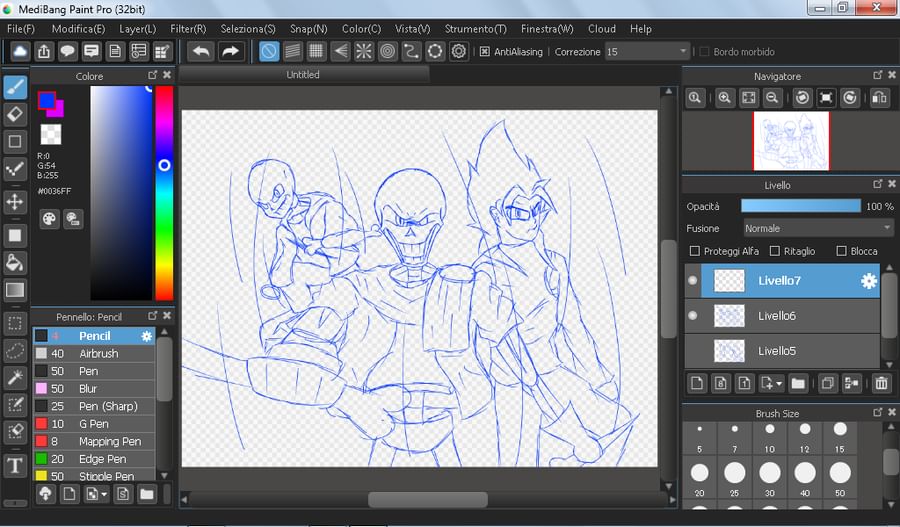Click the hue slider bar
This screenshot has height=527, width=900.
(164, 193)
